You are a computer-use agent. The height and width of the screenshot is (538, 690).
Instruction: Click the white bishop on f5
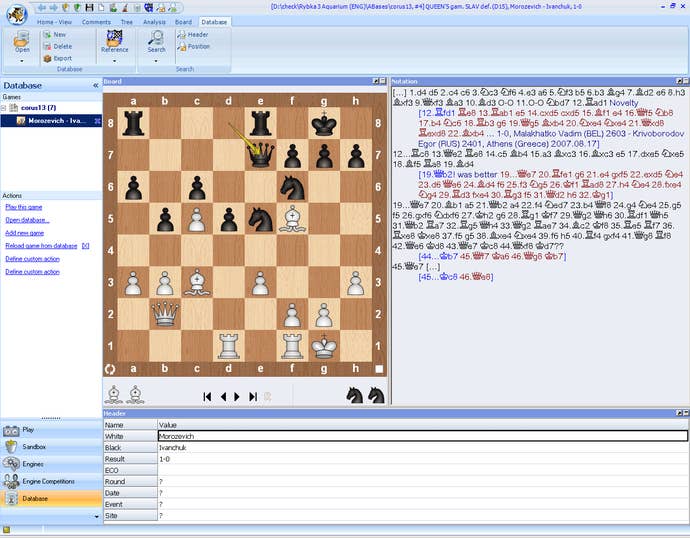click(293, 219)
